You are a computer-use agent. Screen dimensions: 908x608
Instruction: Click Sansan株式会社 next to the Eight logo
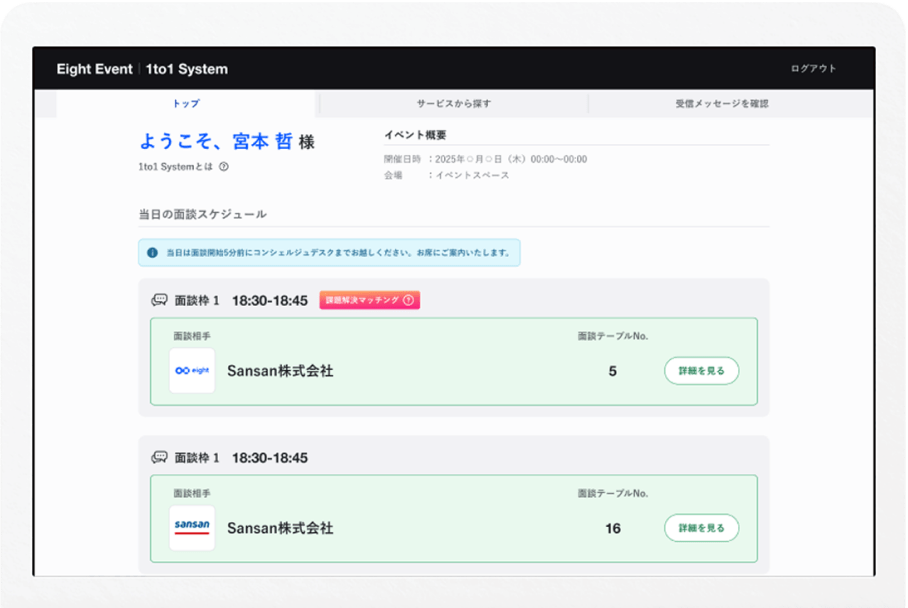pyautogui.click(x=280, y=371)
